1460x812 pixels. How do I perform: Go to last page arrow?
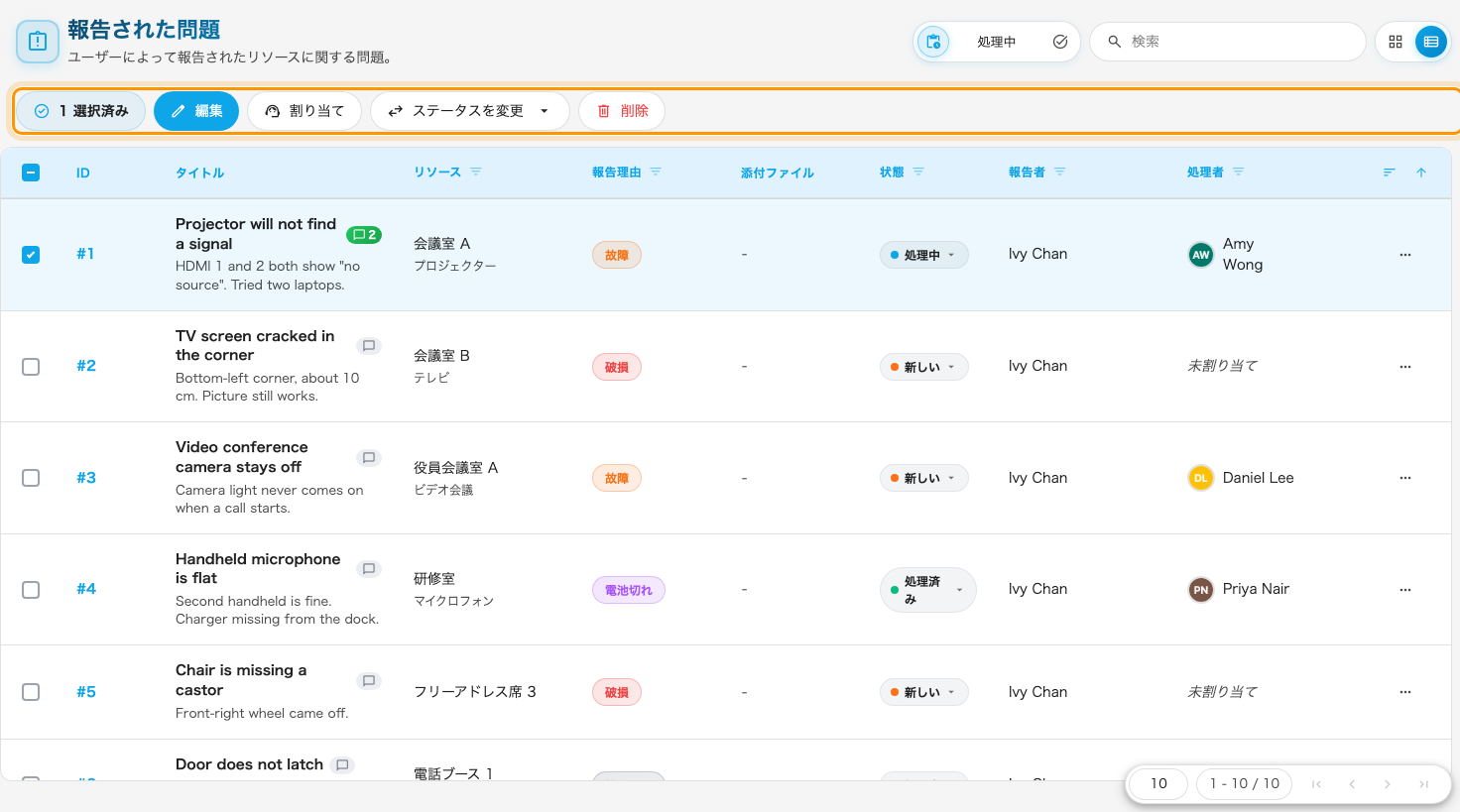point(1423,784)
